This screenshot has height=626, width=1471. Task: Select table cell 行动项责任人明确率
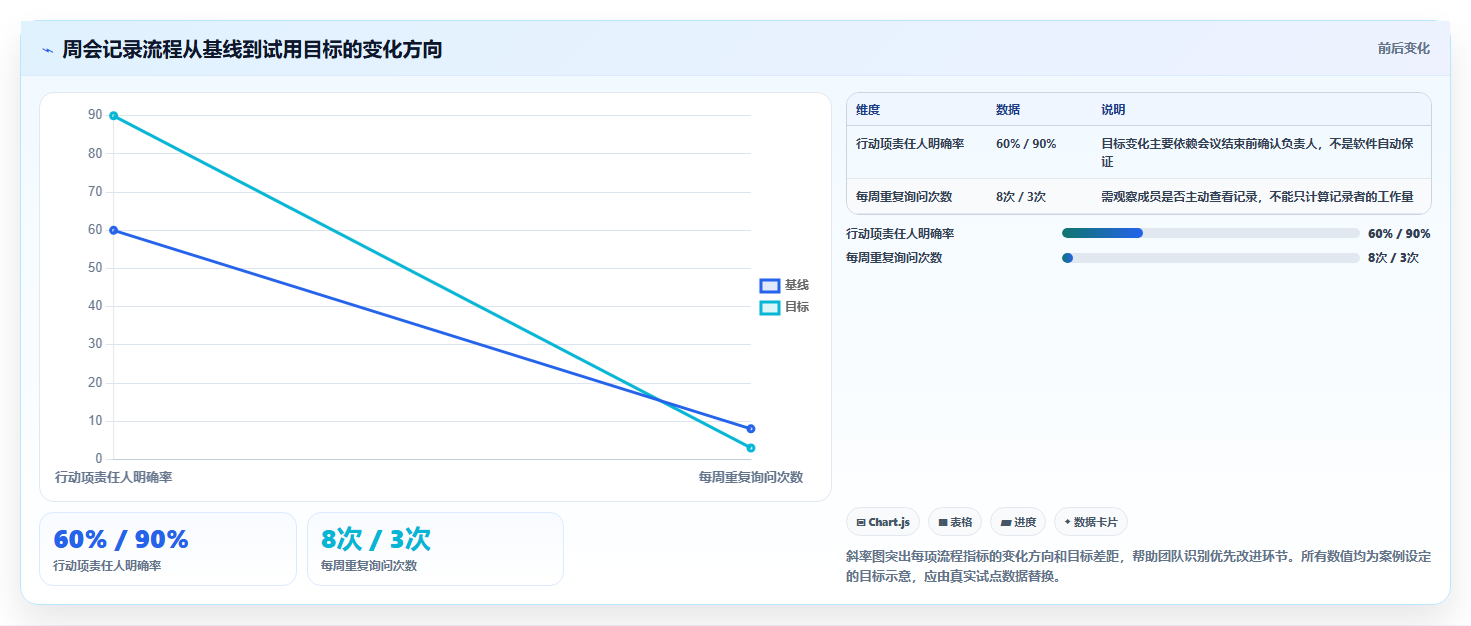point(910,144)
